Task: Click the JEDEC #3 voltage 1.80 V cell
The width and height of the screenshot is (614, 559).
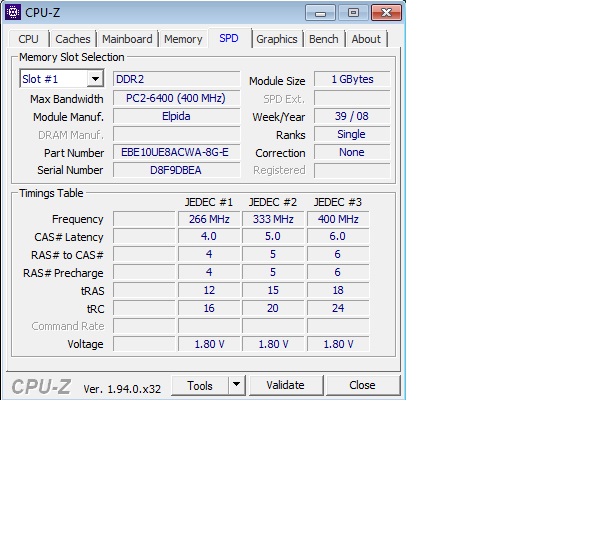Action: click(x=338, y=344)
